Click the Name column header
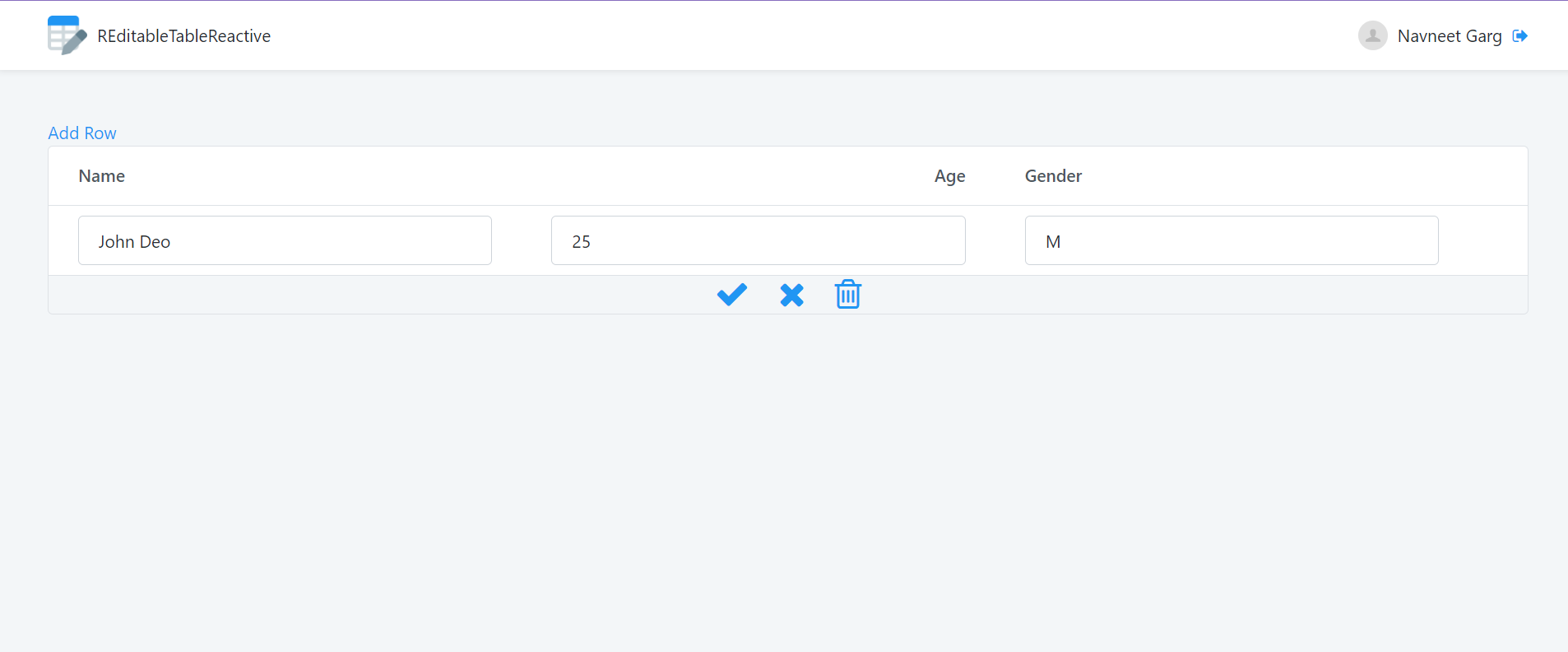 [x=102, y=176]
